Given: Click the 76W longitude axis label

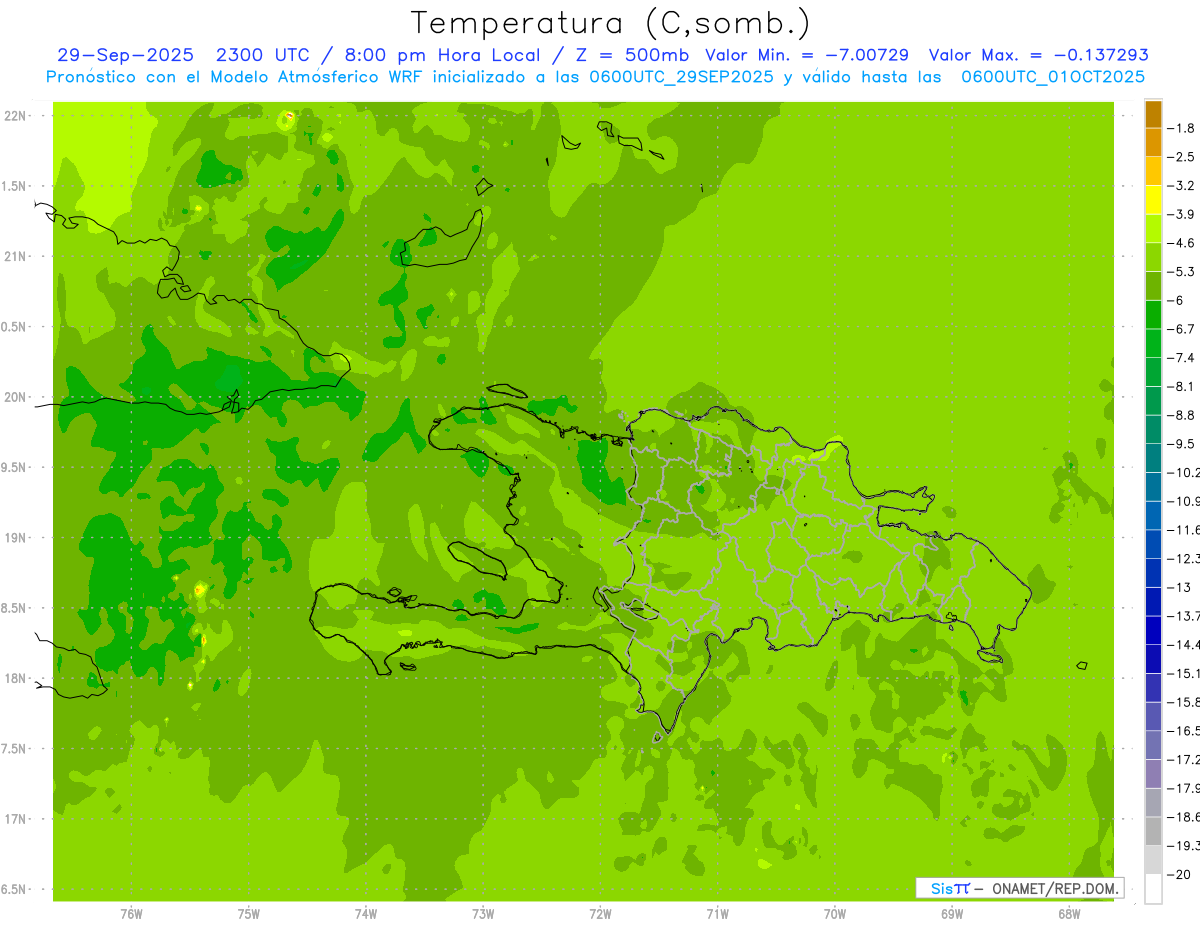Looking at the screenshot, I should 131,913.
